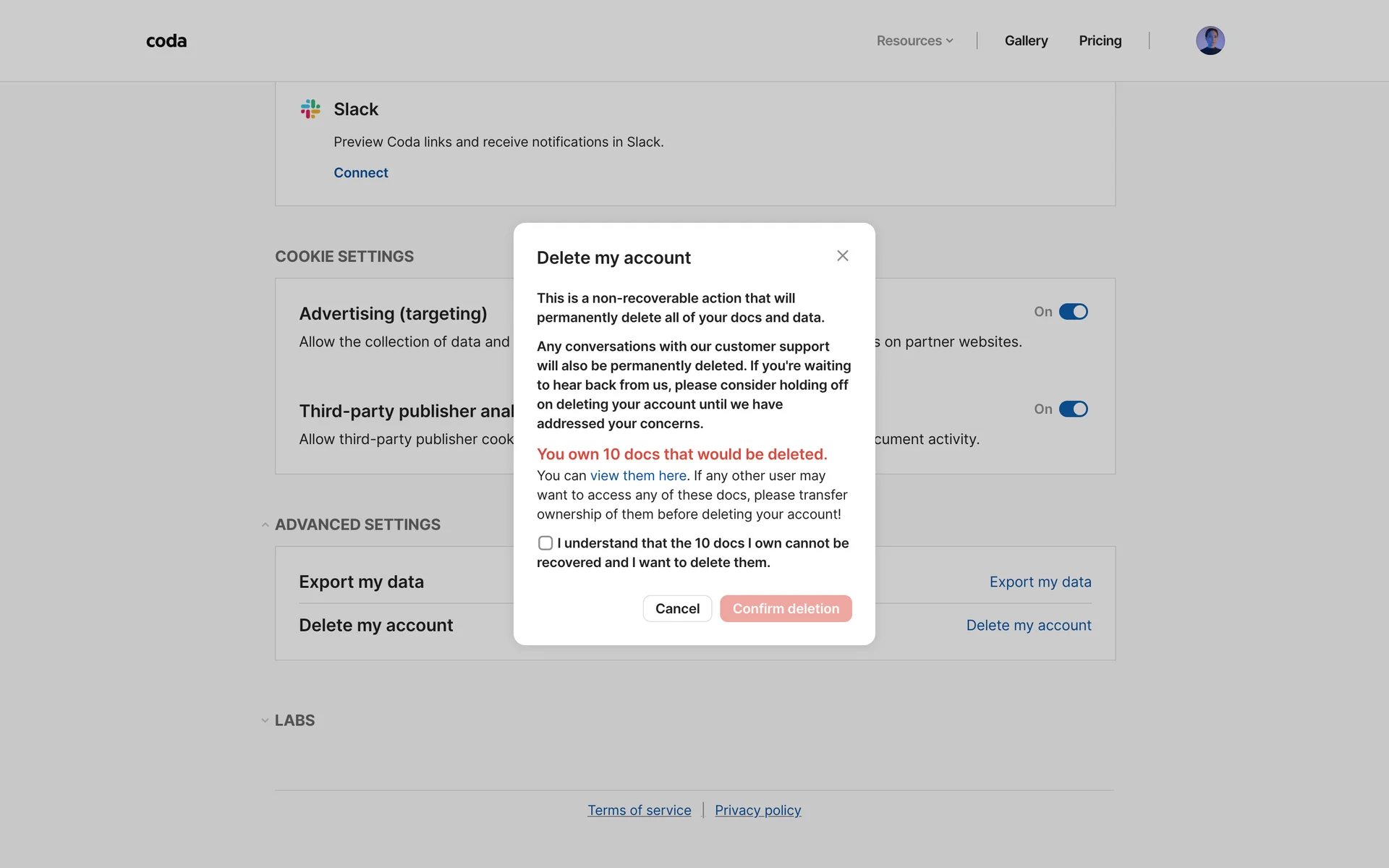Close the Delete my account dialog

pos(842,256)
